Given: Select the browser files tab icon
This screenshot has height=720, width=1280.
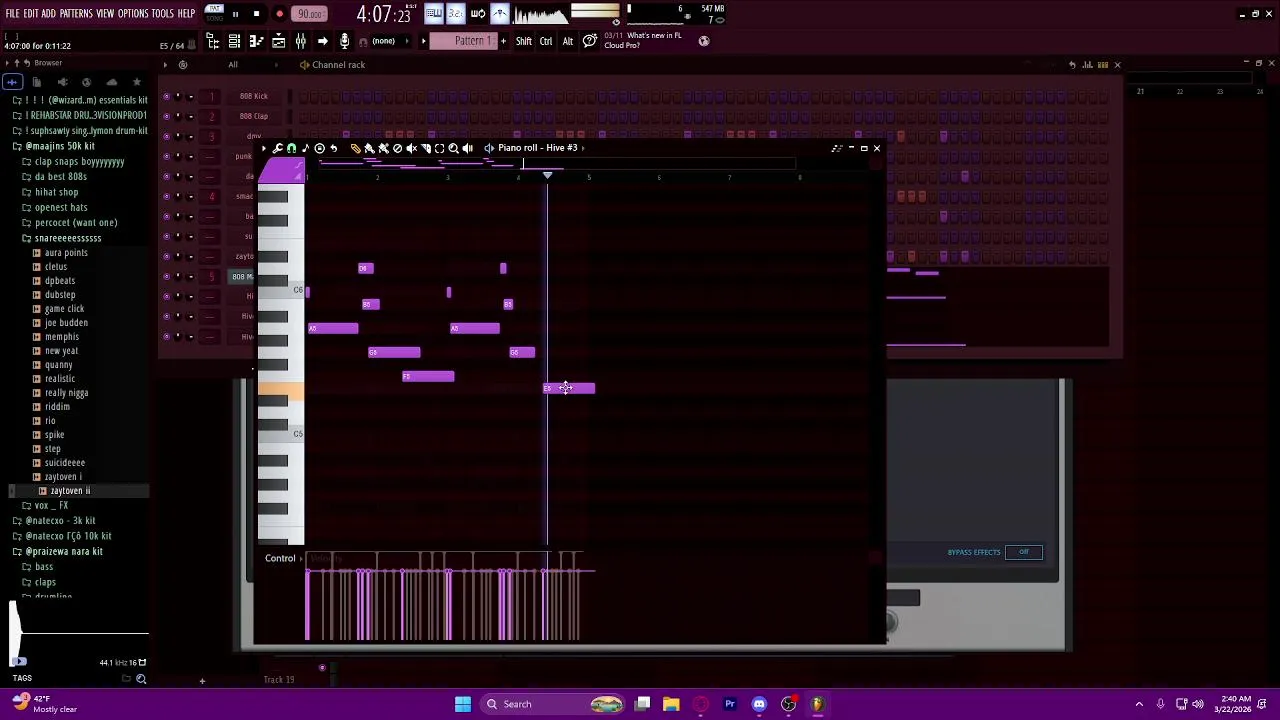Looking at the screenshot, I should click(37, 82).
